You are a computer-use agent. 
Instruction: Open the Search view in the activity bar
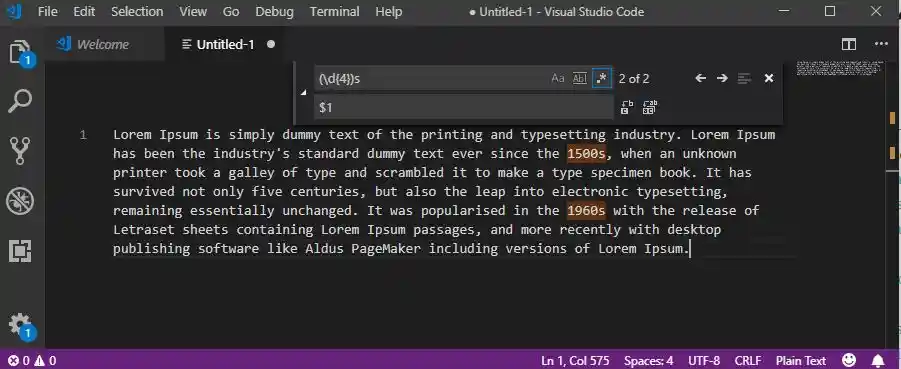pos(20,102)
